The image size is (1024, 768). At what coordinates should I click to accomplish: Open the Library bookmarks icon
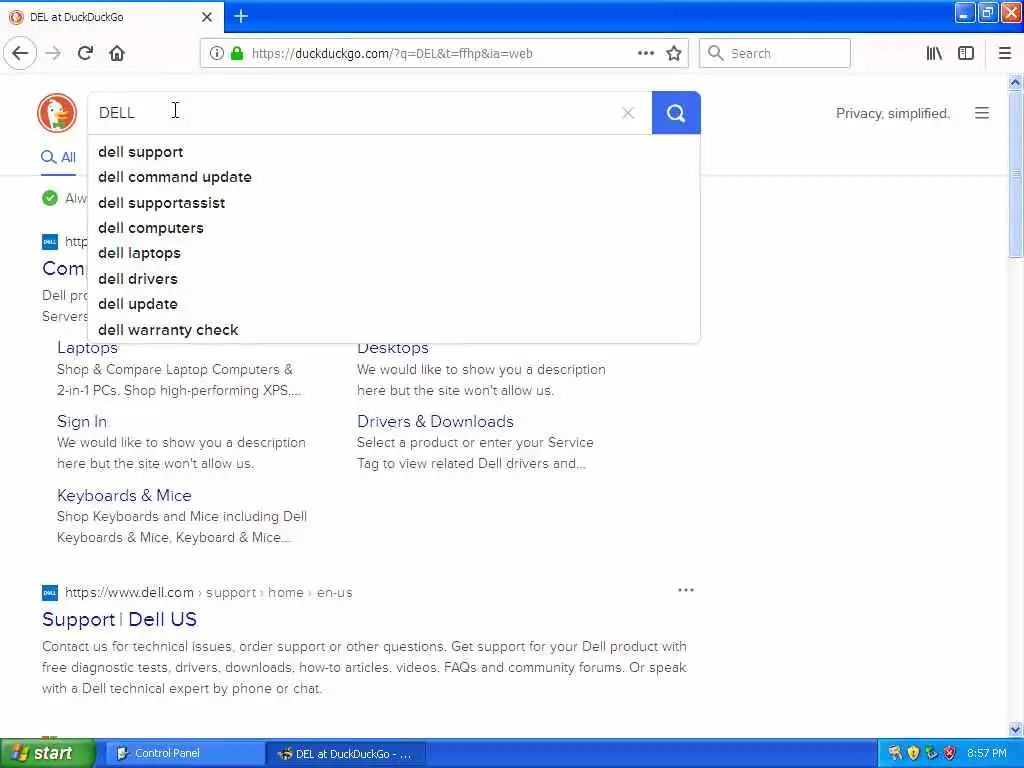click(x=934, y=53)
